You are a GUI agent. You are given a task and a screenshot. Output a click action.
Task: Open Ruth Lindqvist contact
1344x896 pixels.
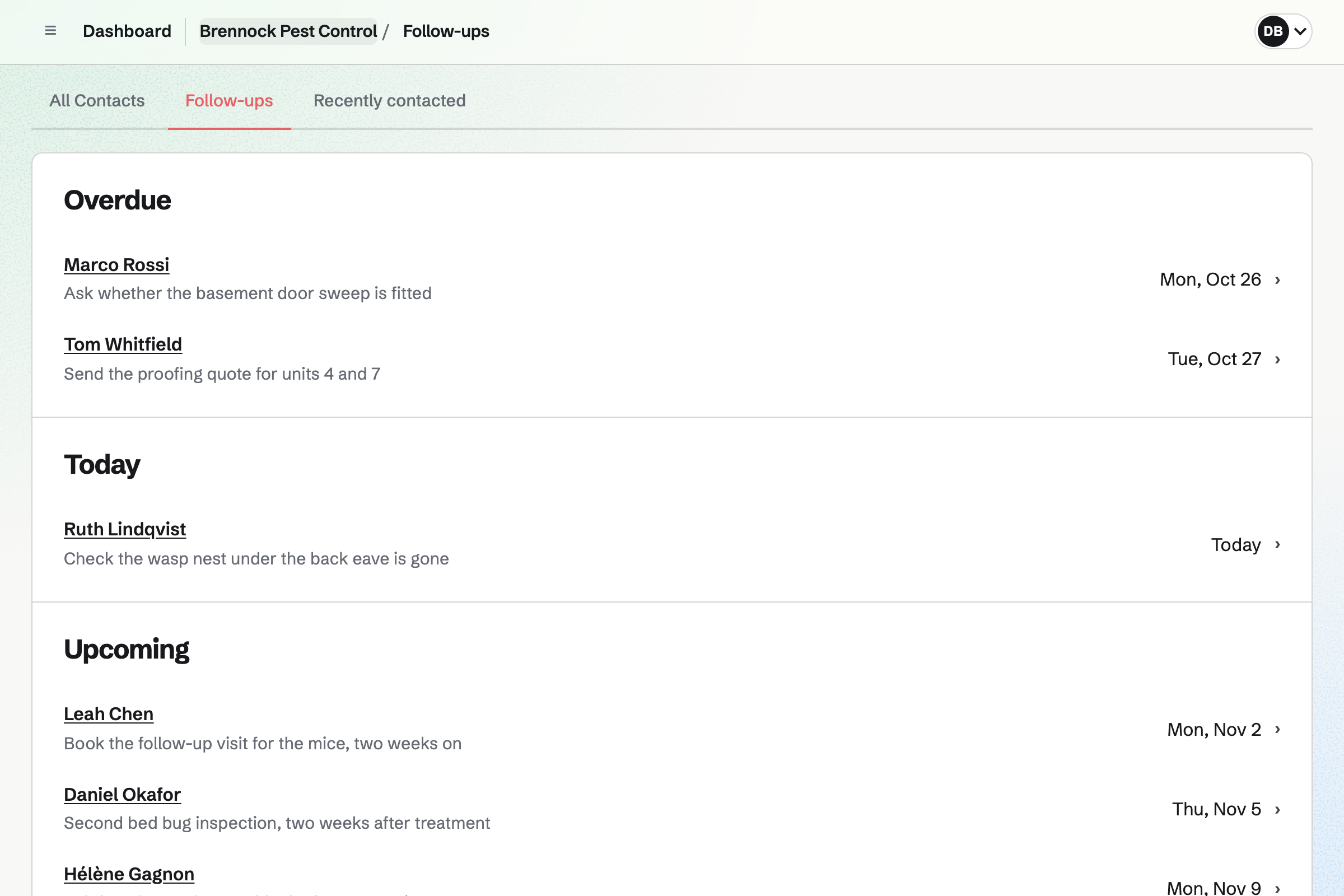coord(124,529)
